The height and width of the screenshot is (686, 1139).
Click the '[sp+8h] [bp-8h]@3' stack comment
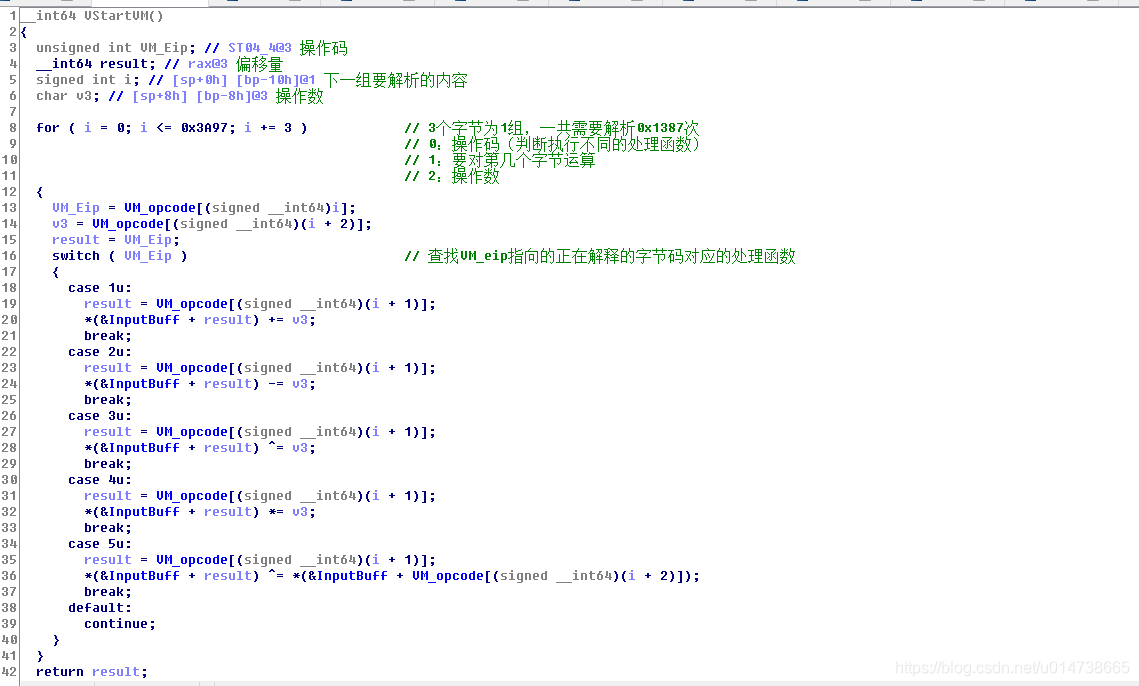[200, 96]
